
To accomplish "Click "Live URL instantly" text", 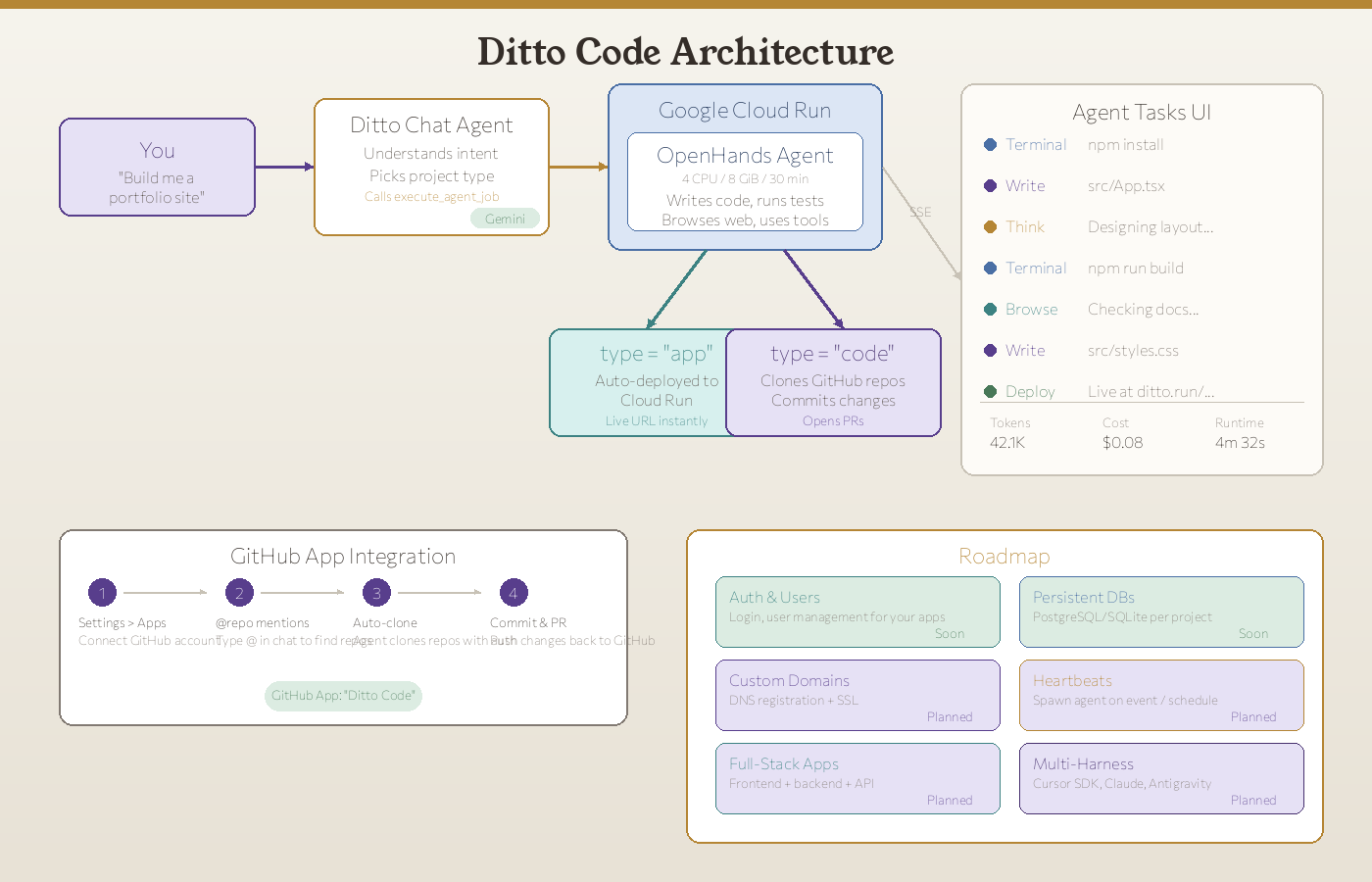I will 657,421.
